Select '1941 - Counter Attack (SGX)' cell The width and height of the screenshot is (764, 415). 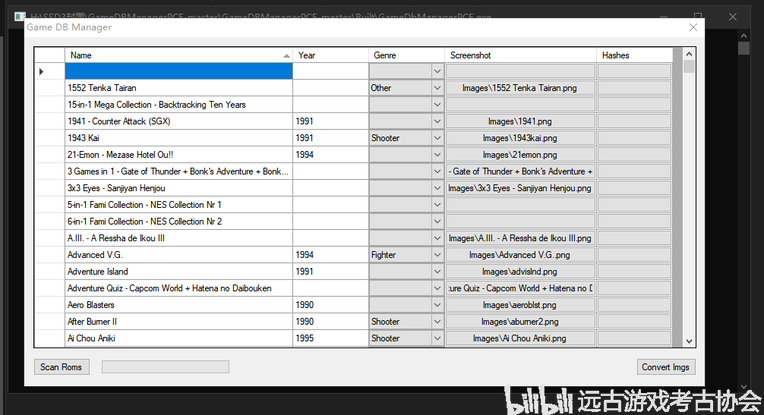click(x=178, y=122)
